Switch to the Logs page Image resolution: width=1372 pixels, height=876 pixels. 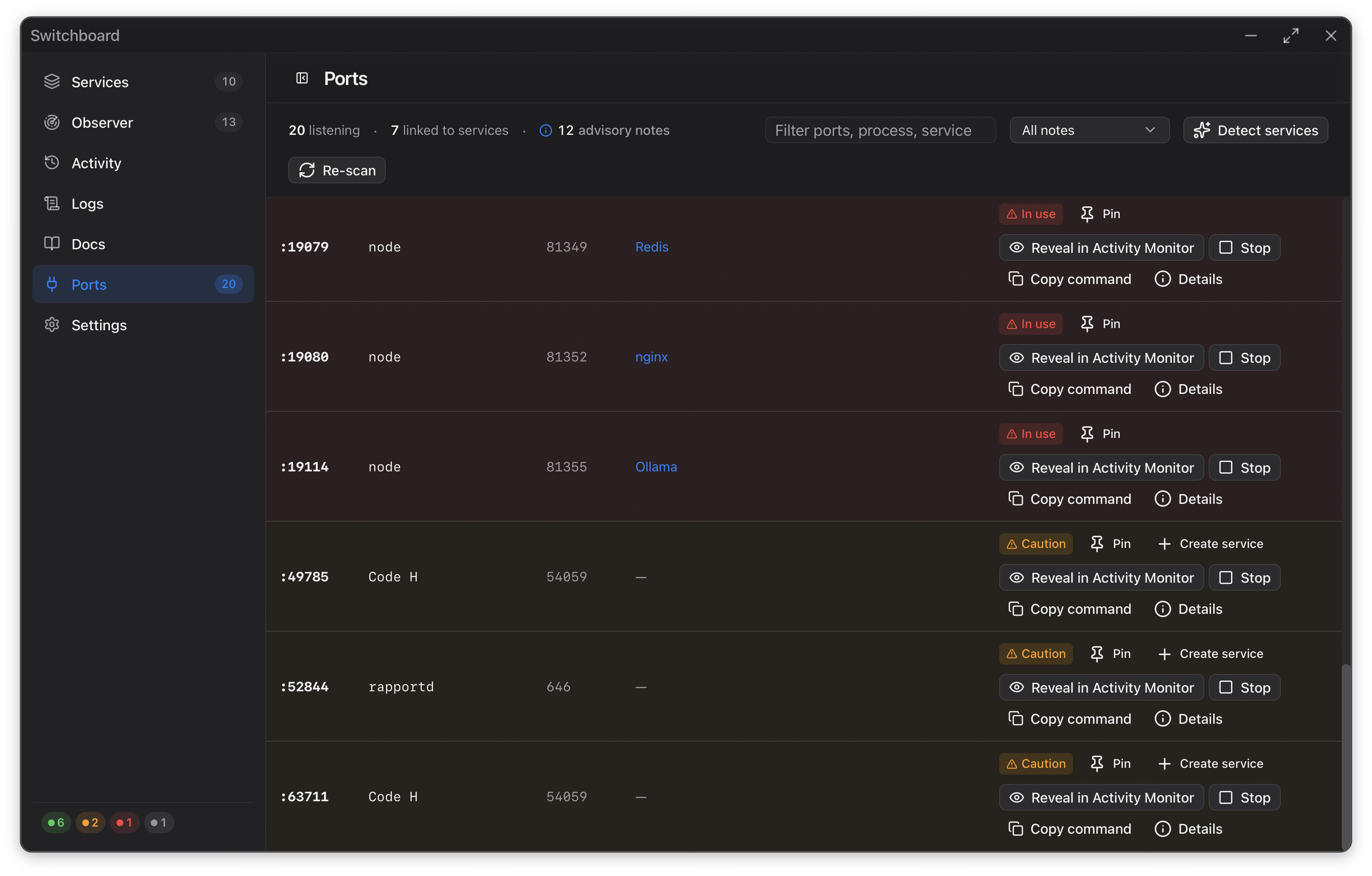point(143,203)
